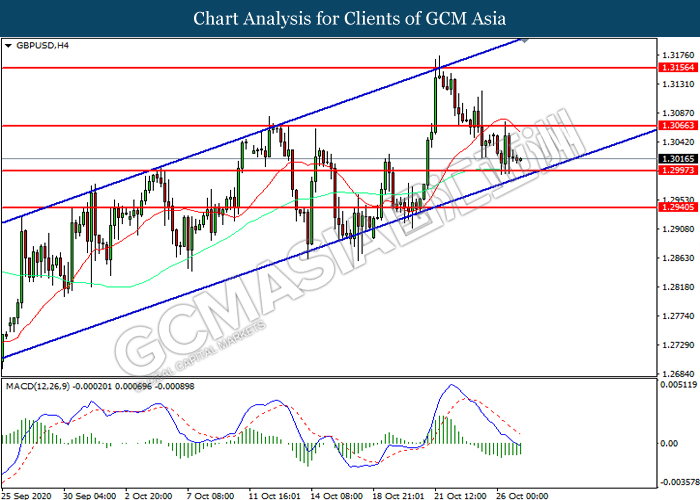The image size is (700, 500).
Task: Click the Chart Analysis for Clients title
Action: click(x=350, y=18)
